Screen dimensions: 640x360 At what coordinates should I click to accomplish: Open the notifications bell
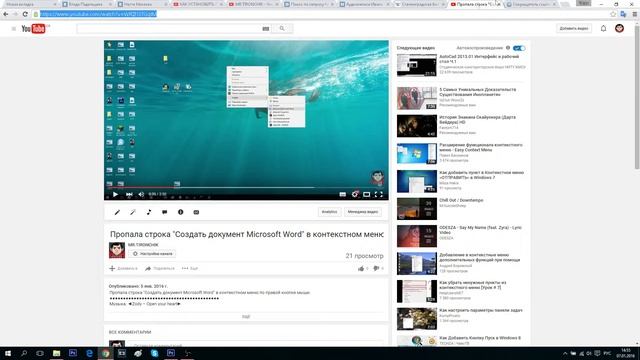point(603,29)
